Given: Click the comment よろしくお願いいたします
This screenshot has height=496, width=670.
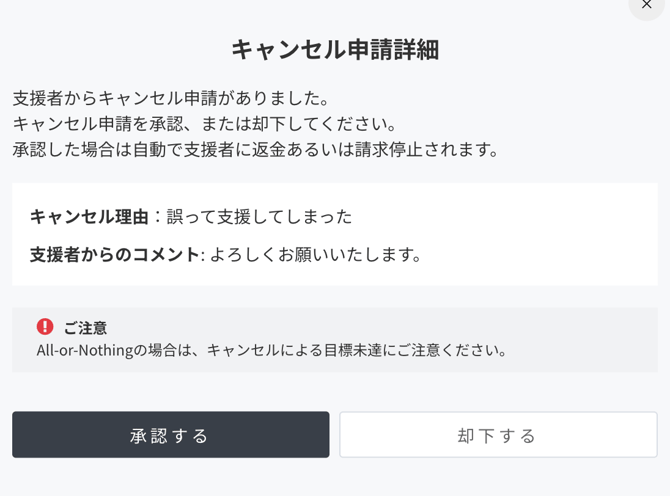Looking at the screenshot, I should click(x=316, y=254).
